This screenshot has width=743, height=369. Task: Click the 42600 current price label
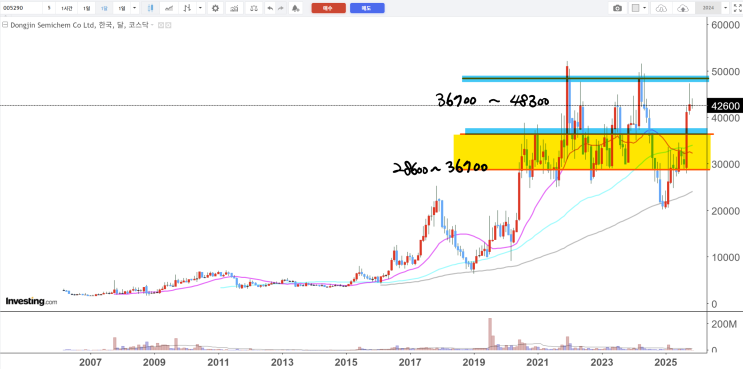click(x=724, y=106)
